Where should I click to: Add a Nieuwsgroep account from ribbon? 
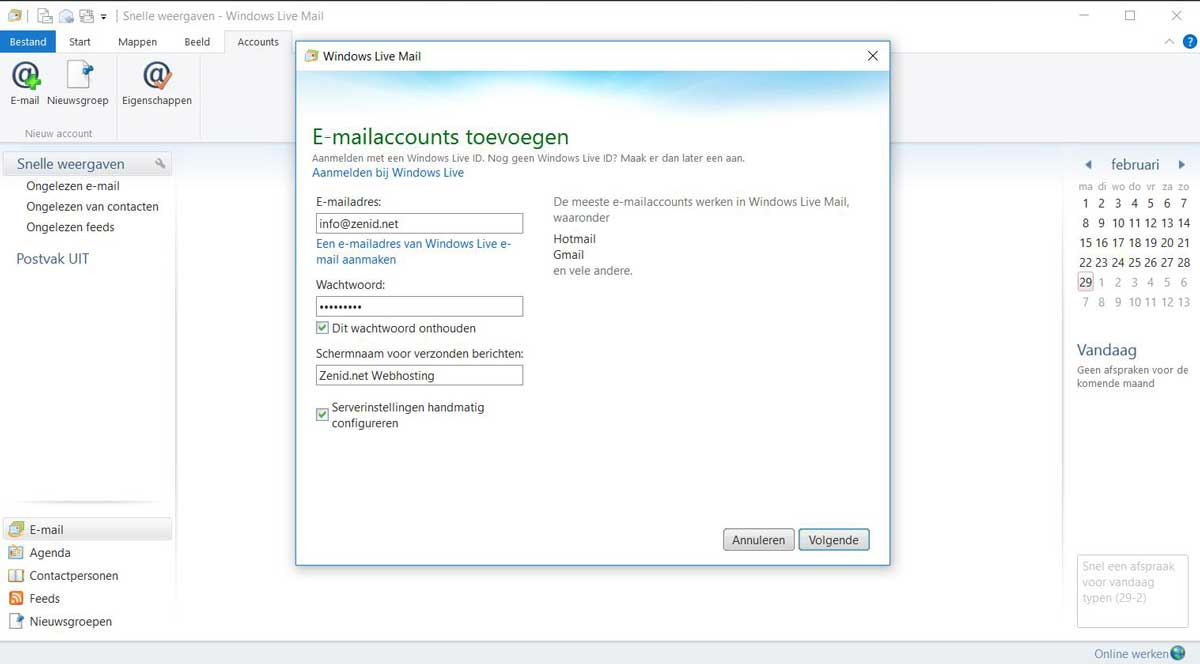pyautogui.click(x=78, y=83)
